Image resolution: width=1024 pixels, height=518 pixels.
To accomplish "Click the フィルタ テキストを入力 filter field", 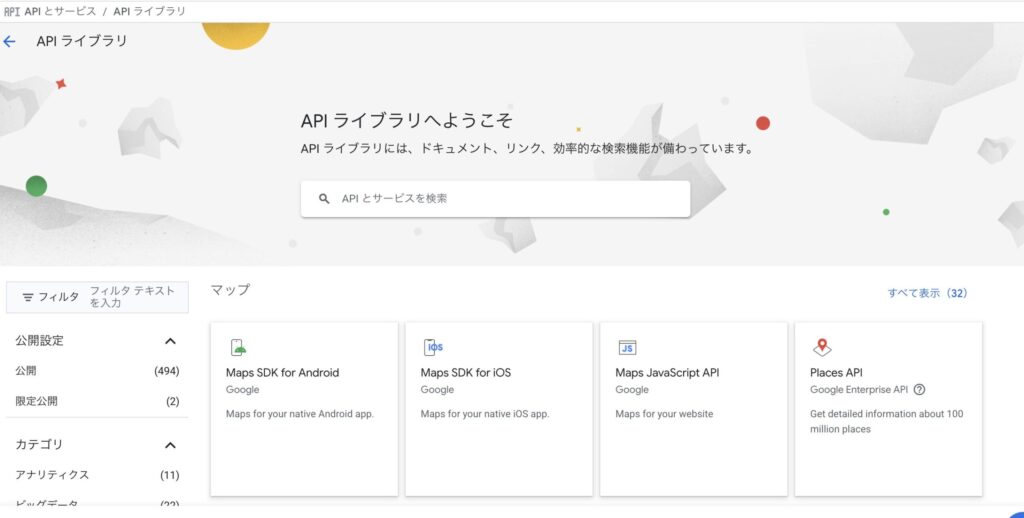I will tap(132, 297).
